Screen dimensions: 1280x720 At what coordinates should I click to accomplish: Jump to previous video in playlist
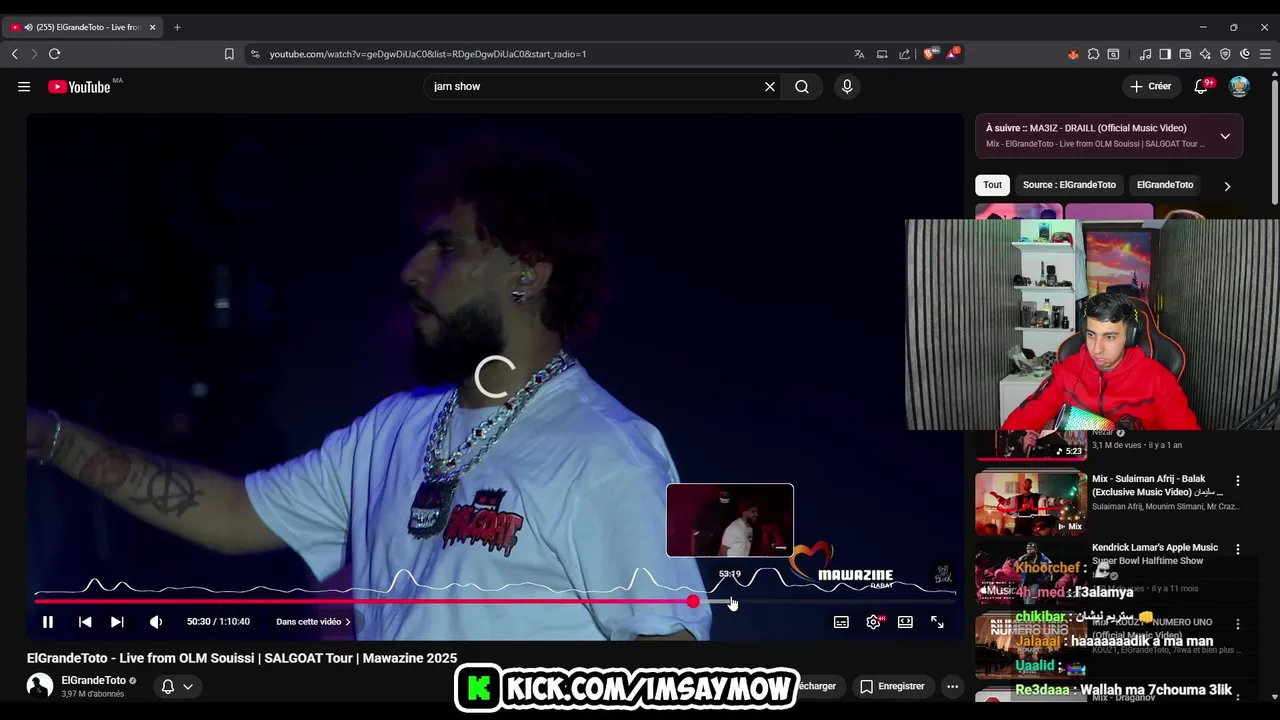(85, 622)
